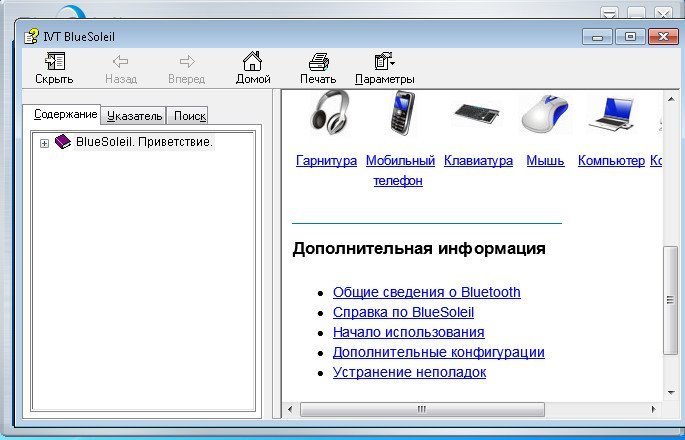Click the horizontal scrollbar thumb
This screenshot has height=440, width=685.
422,409
